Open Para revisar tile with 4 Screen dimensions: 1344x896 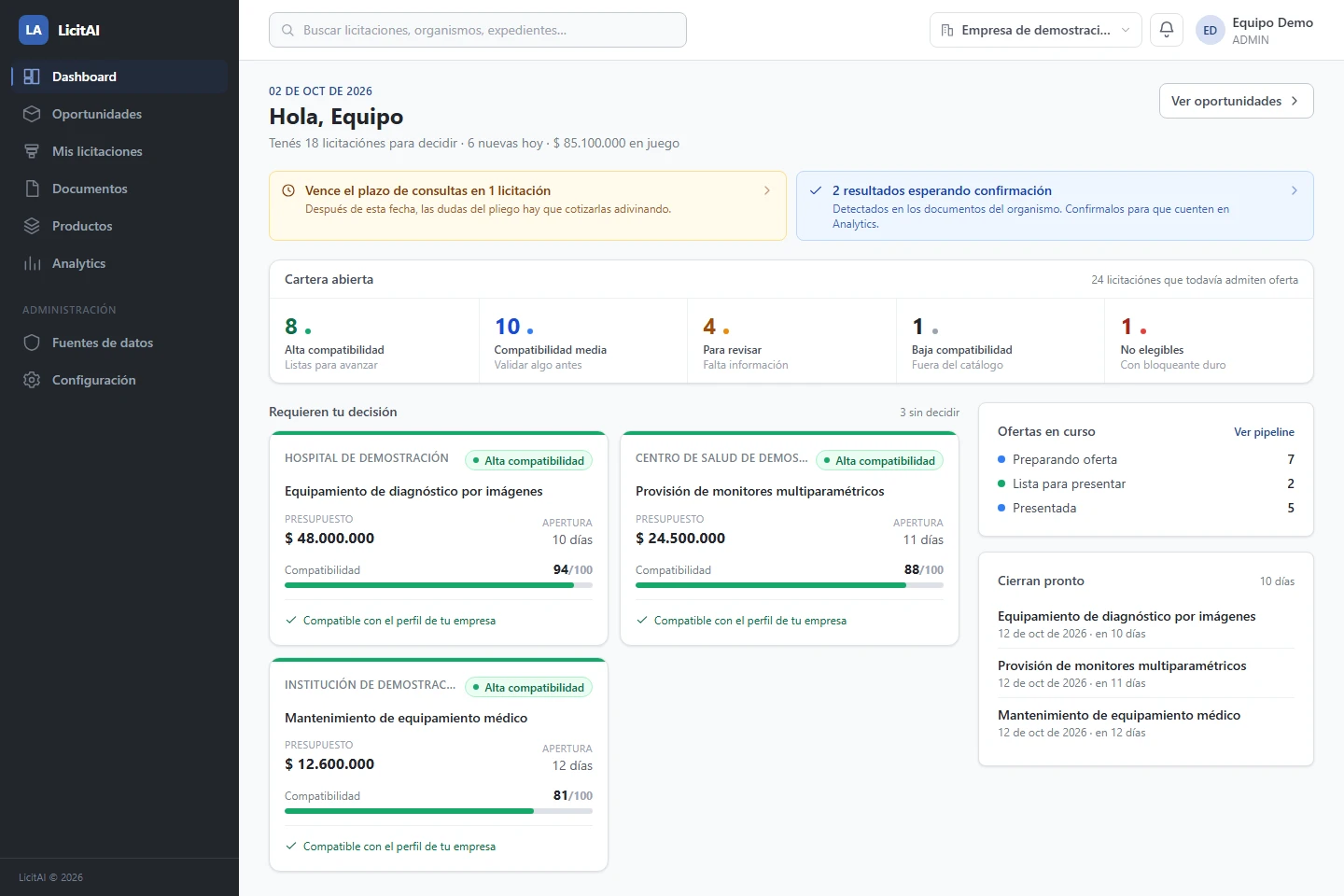(x=791, y=341)
